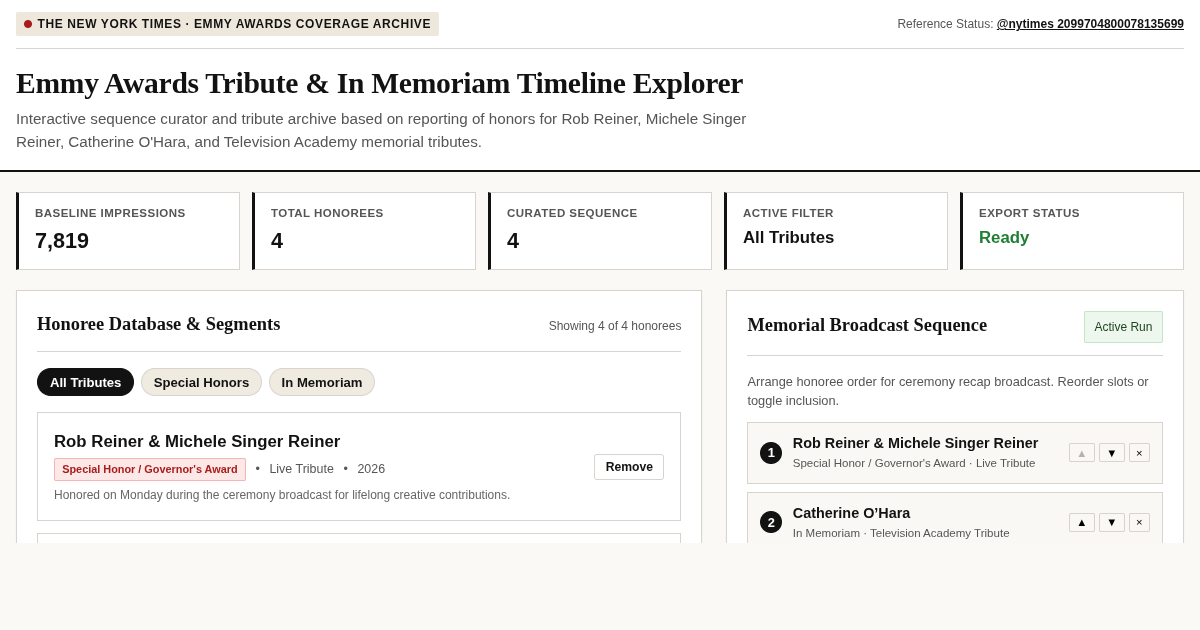
Task: Remove Rob Reiner slot with × icon
Action: [1139, 453]
